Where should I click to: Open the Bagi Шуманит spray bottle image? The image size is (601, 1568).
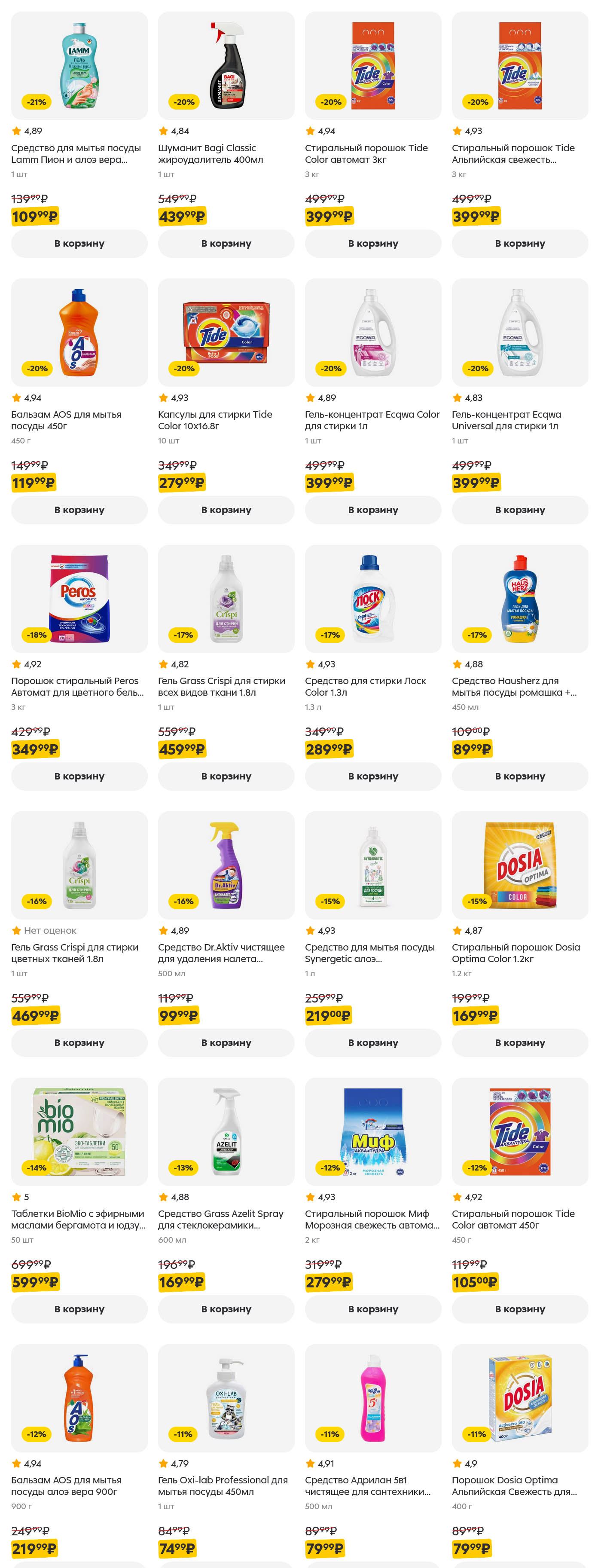226,65
